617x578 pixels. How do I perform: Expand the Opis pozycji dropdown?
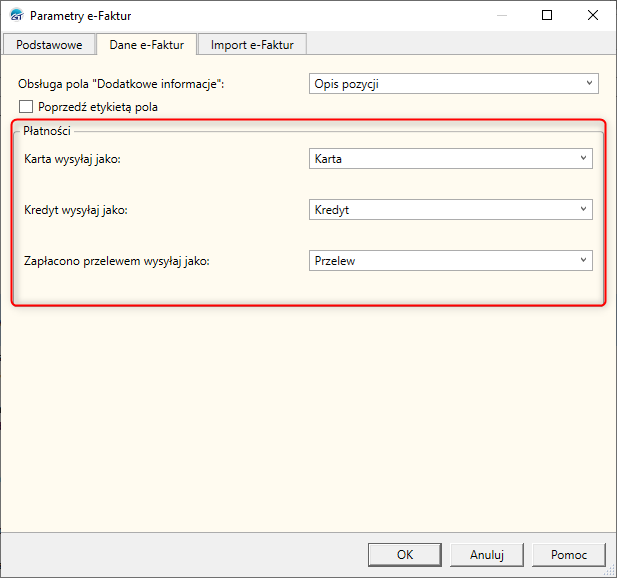[454, 84]
